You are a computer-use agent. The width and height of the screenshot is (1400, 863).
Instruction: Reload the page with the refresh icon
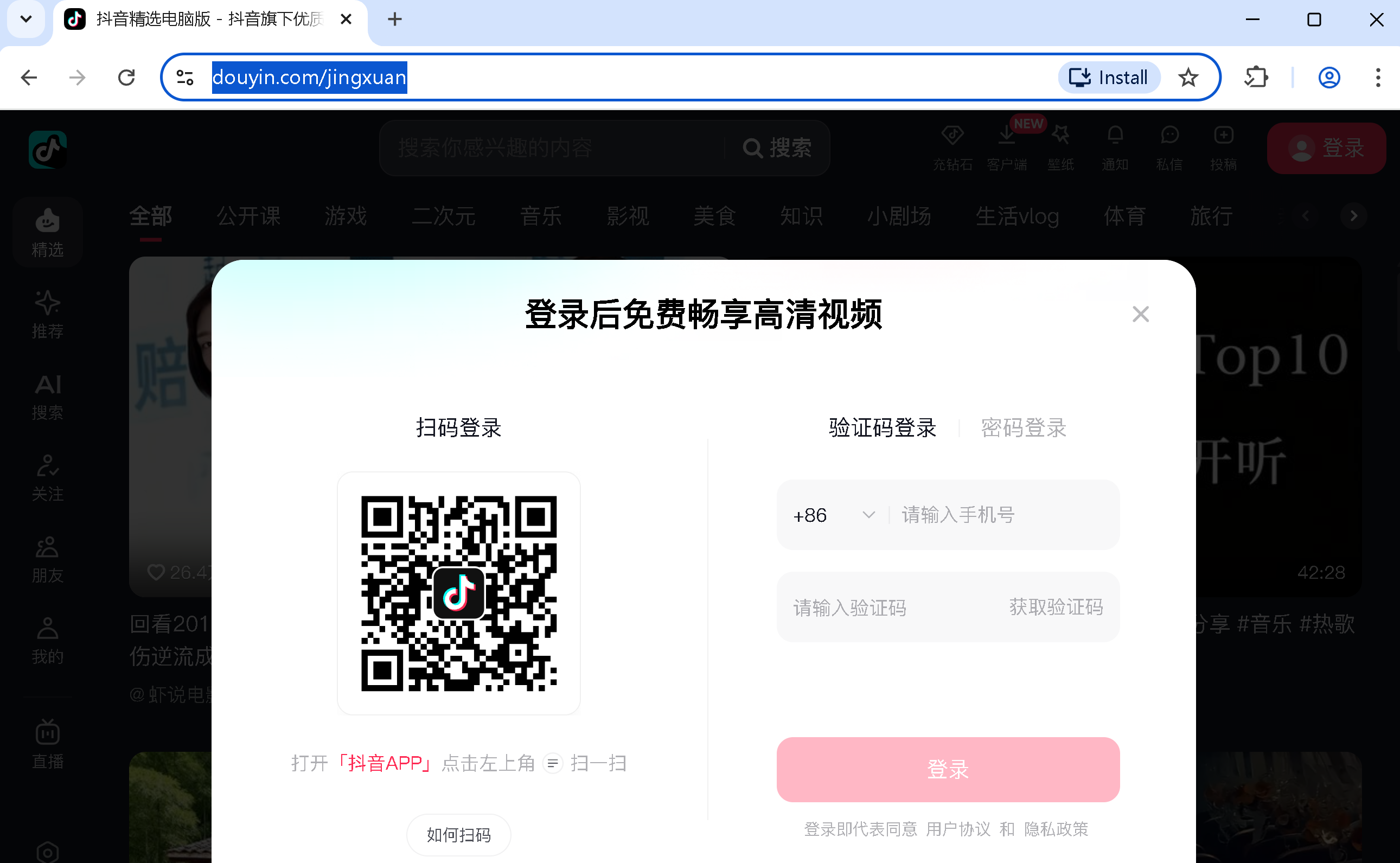126,77
